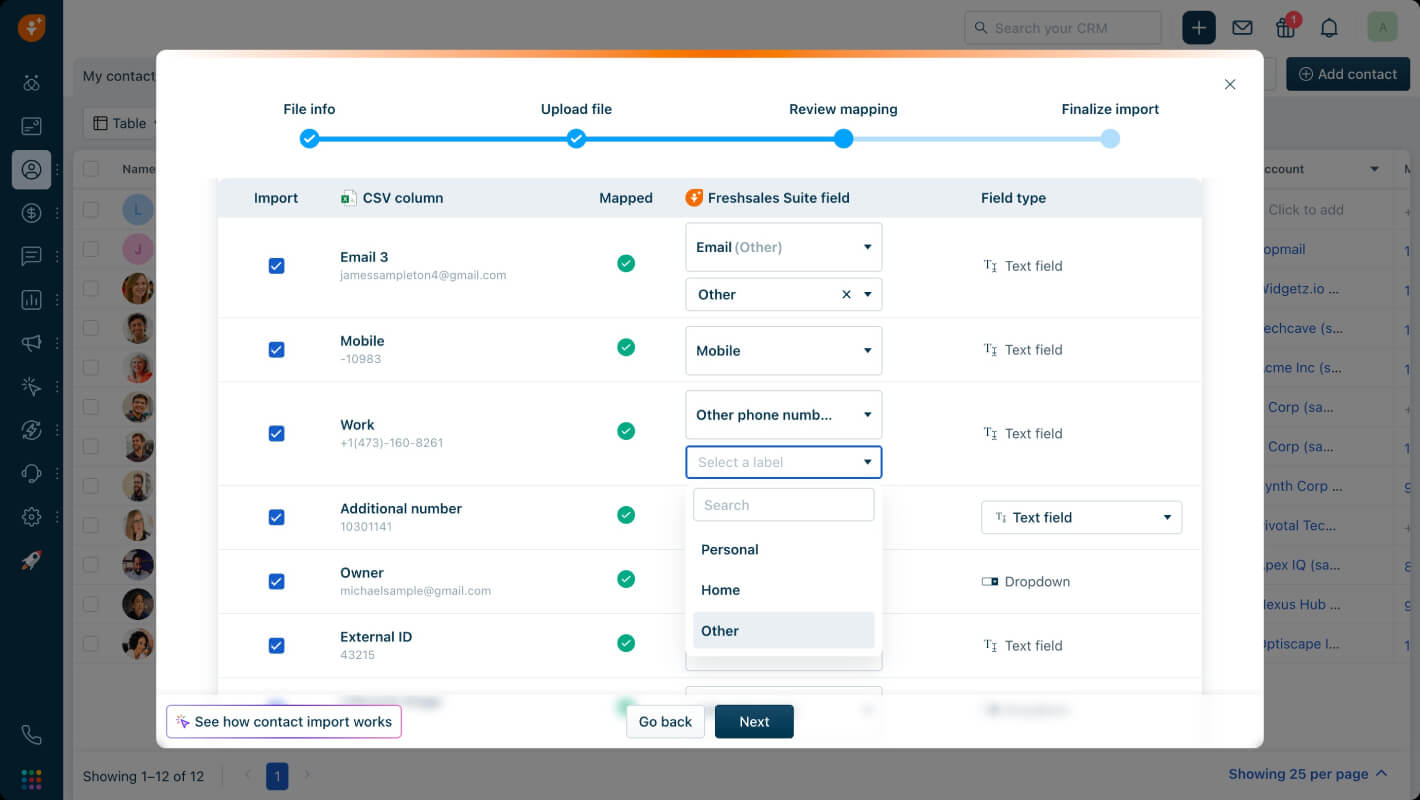Open the Other phone number field dropdown
Screen dimensions: 1420x800
[784, 415]
